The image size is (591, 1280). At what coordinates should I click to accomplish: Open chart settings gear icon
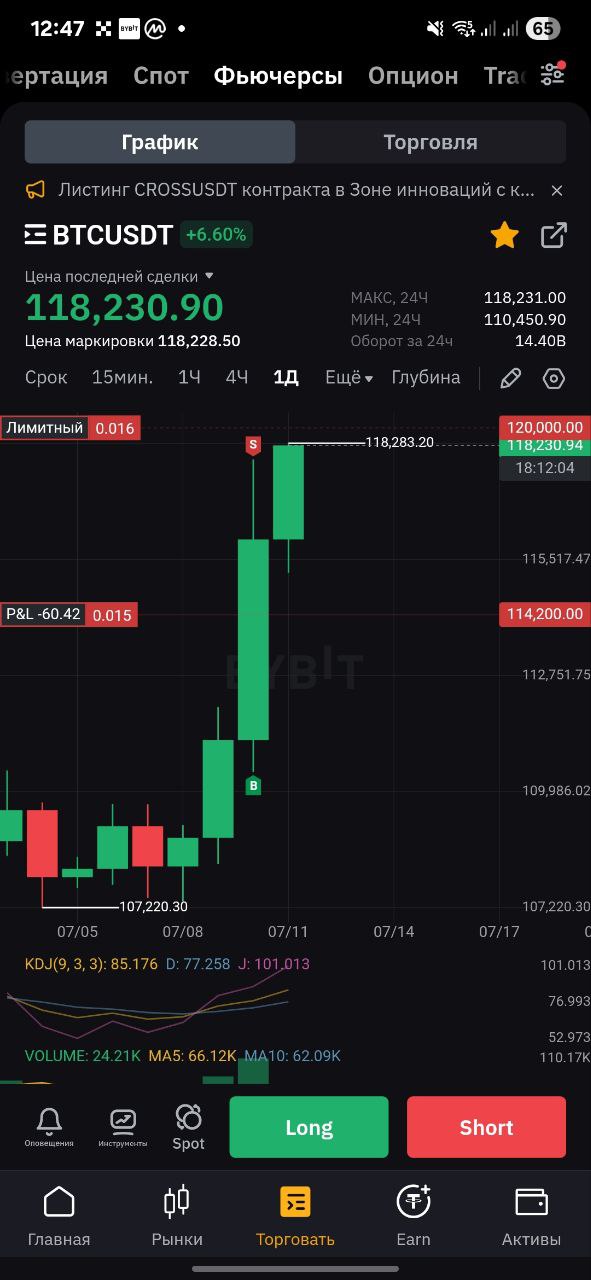pyautogui.click(x=552, y=378)
